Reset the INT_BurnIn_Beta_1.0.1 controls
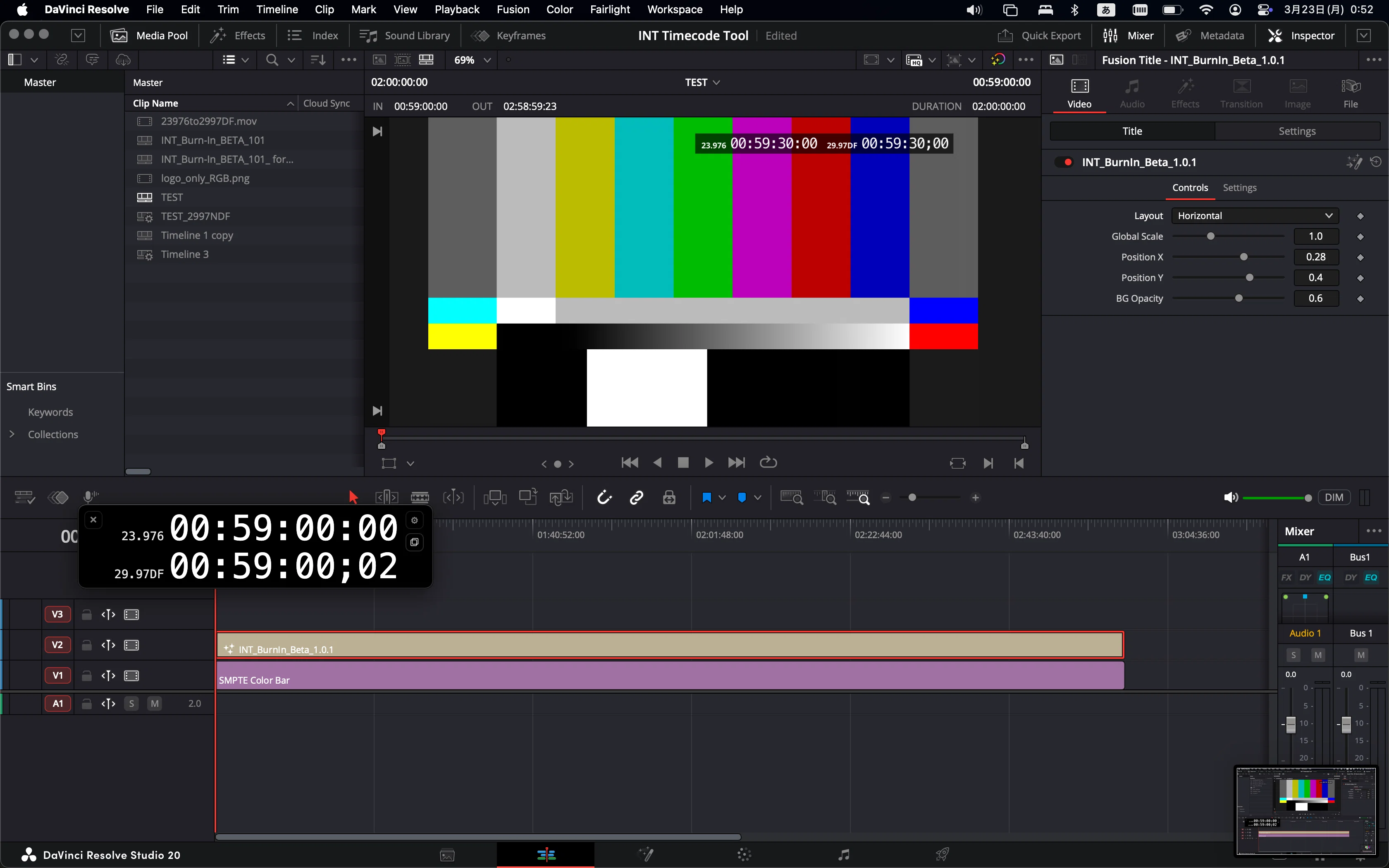 pyautogui.click(x=1376, y=162)
